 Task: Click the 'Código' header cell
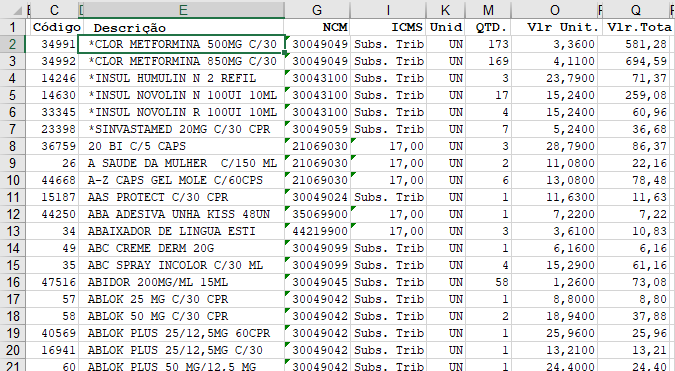click(54, 28)
